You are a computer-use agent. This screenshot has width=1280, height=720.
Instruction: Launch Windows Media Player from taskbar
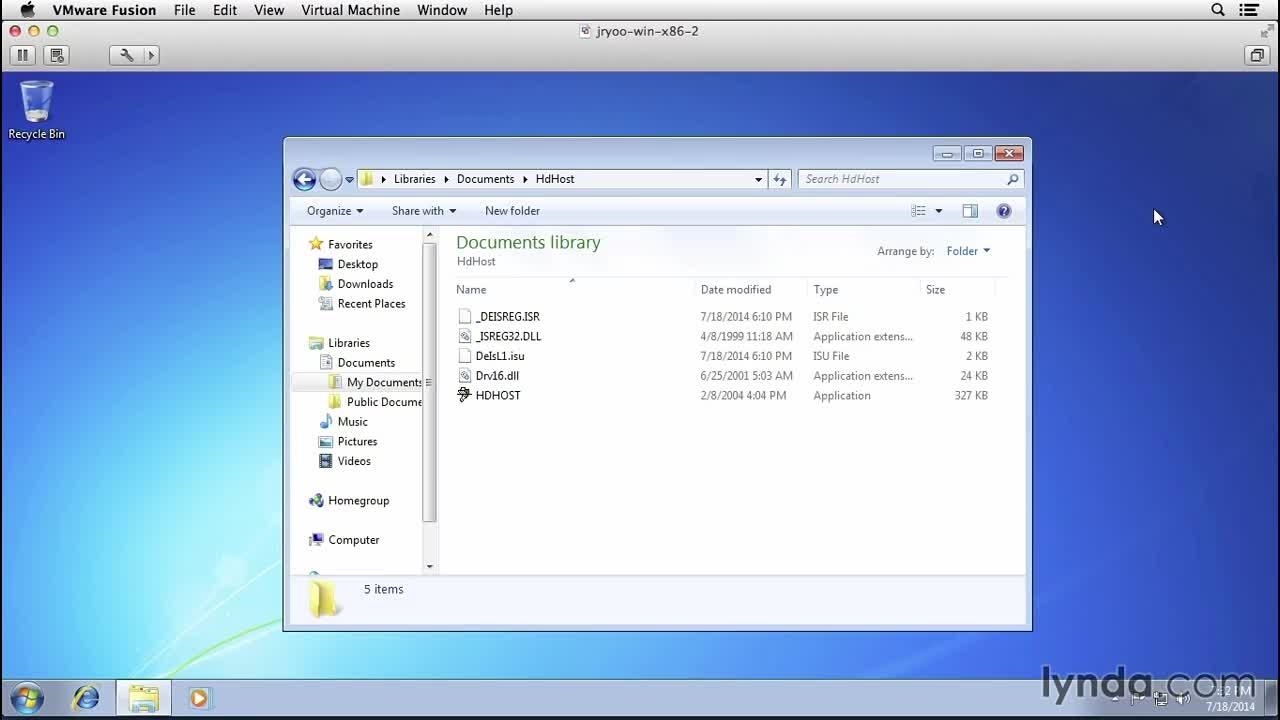[199, 697]
